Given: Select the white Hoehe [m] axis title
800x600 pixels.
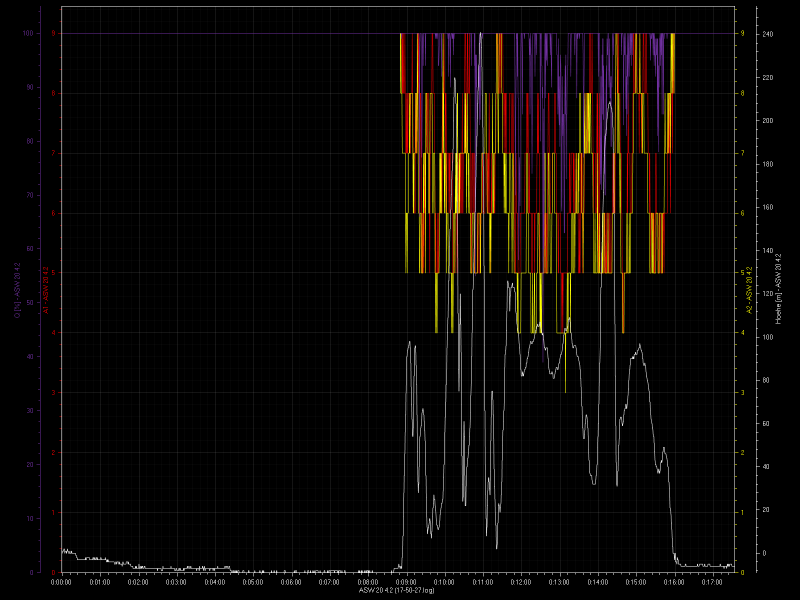Looking at the screenshot, I should pyautogui.click(x=779, y=289).
